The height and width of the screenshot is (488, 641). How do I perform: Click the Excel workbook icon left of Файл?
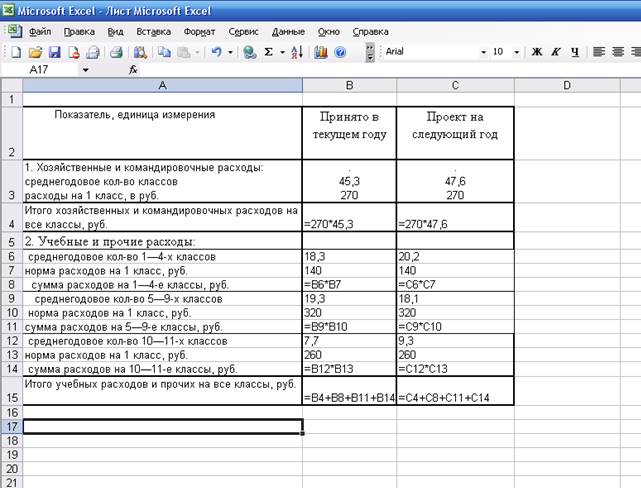pyautogui.click(x=14, y=31)
